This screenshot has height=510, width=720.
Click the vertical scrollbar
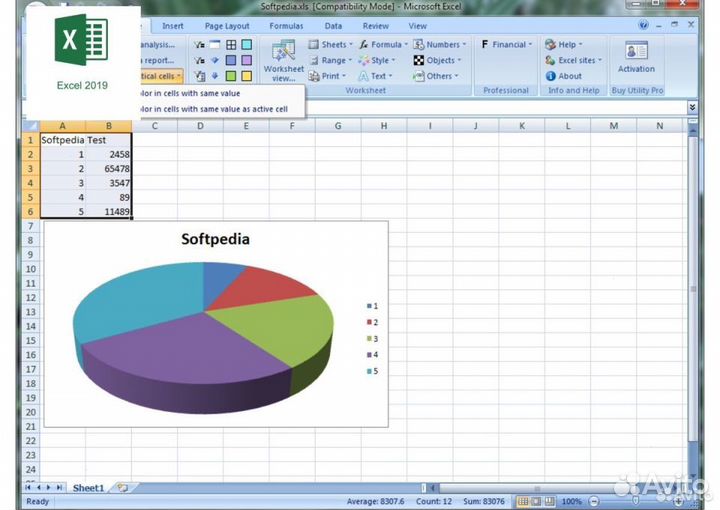[692, 289]
